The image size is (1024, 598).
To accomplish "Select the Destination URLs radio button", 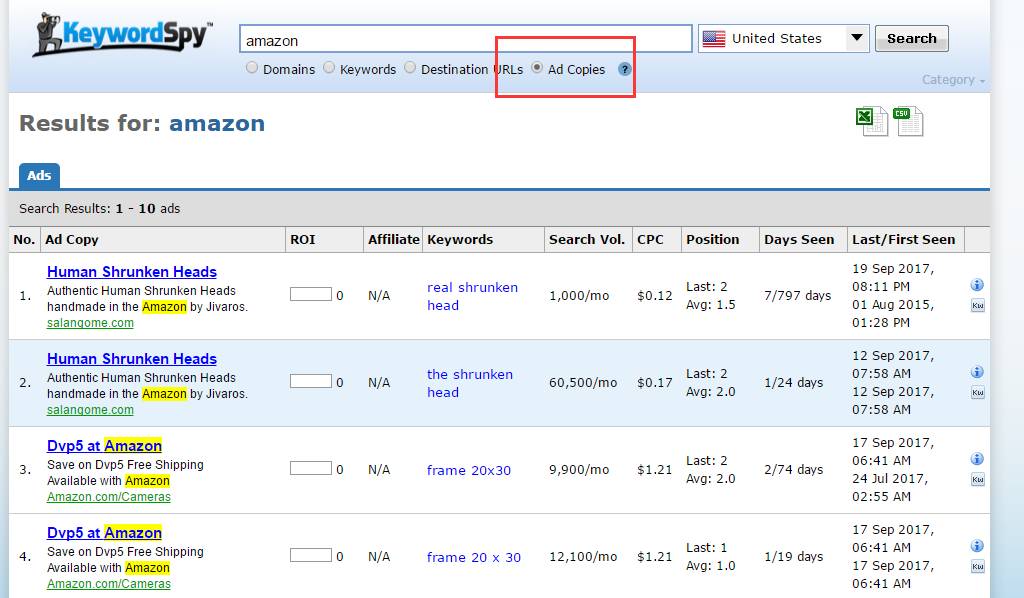I will pyautogui.click(x=410, y=67).
